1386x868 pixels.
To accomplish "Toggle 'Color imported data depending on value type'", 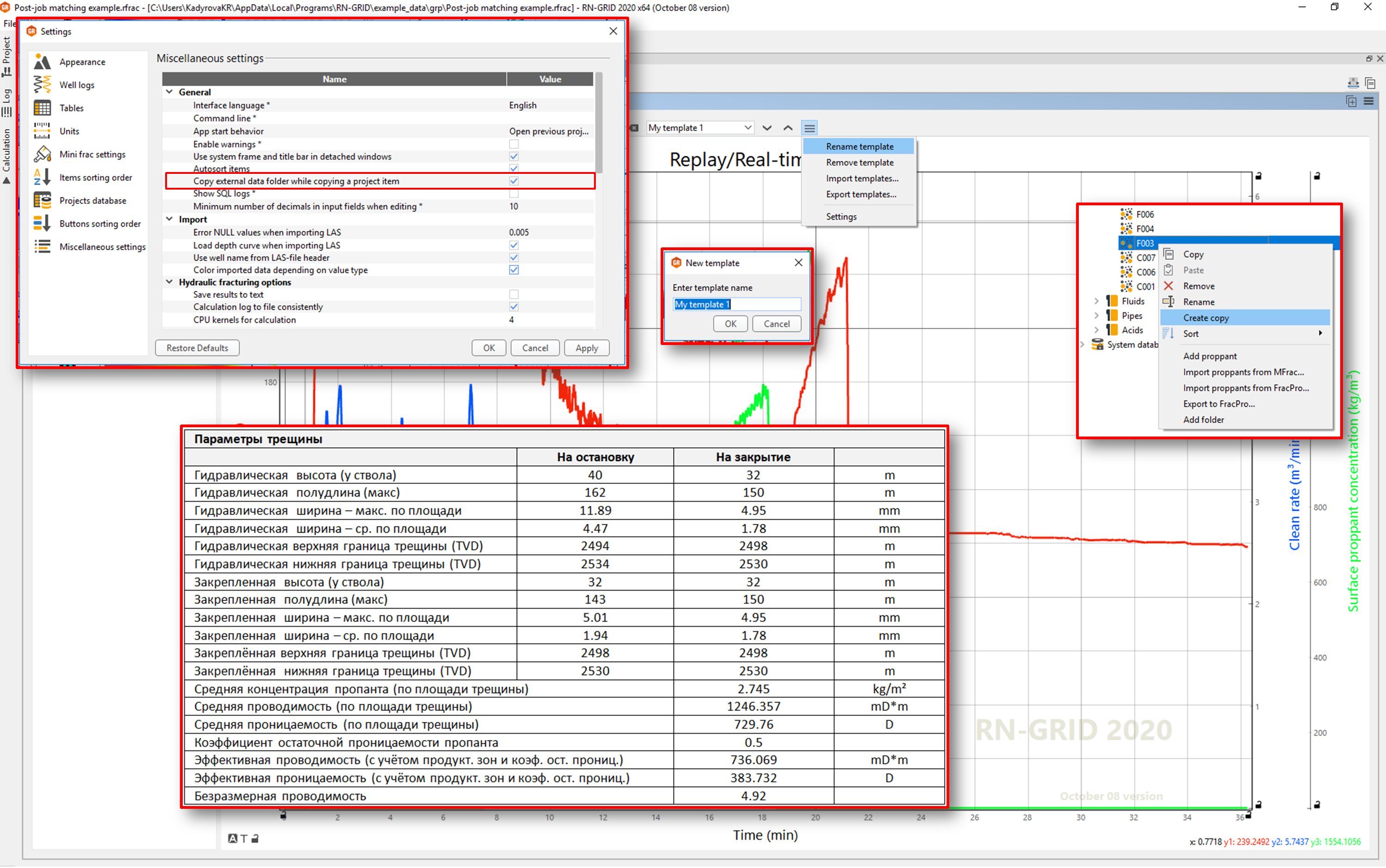I will coord(514,270).
